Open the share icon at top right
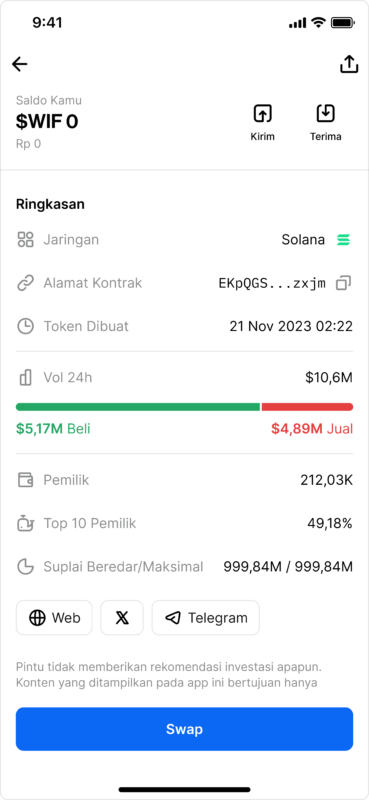The image size is (369, 800). 349,64
